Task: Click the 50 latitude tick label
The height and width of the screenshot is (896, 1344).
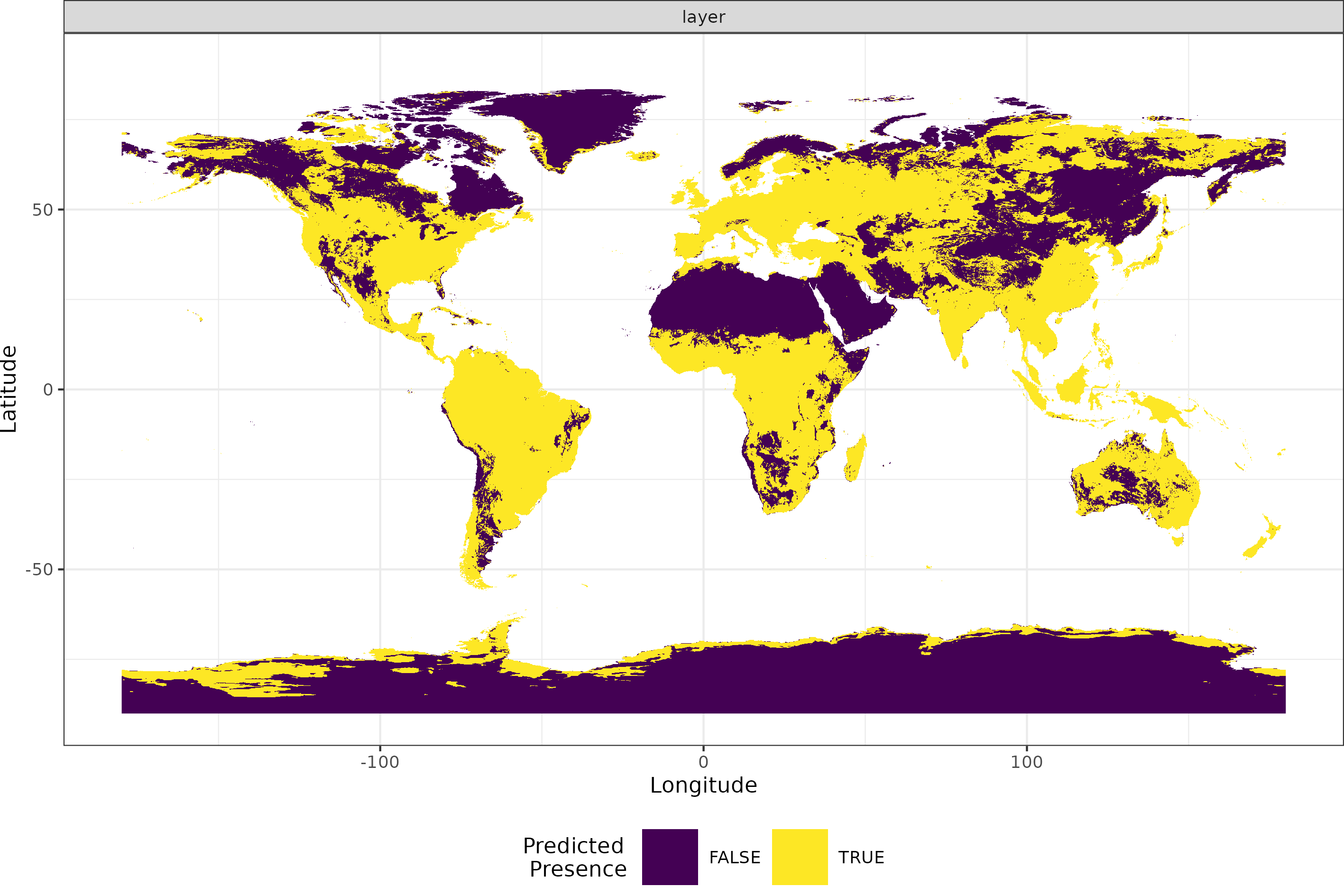Action: pos(42,210)
